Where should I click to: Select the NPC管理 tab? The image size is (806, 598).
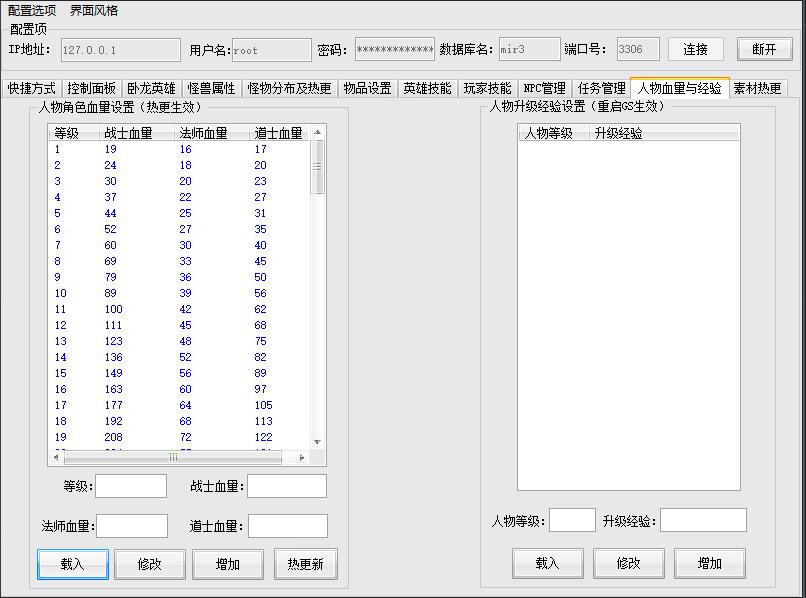(x=544, y=89)
